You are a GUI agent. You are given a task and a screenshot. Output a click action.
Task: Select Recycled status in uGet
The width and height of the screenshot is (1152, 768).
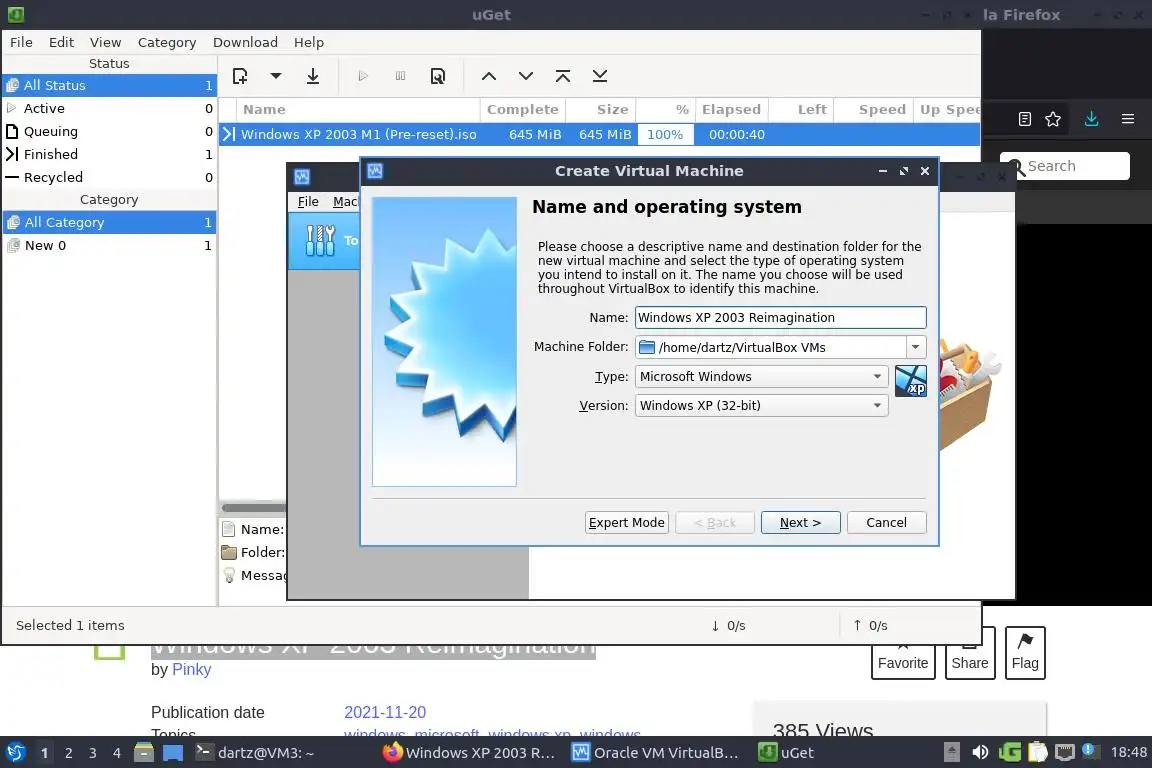(x=109, y=177)
